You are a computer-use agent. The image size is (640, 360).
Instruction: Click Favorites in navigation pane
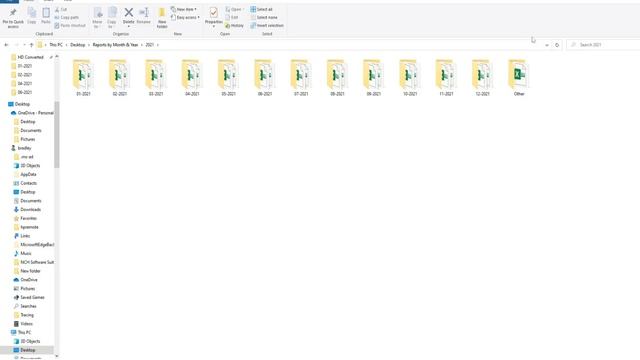tap(25, 218)
